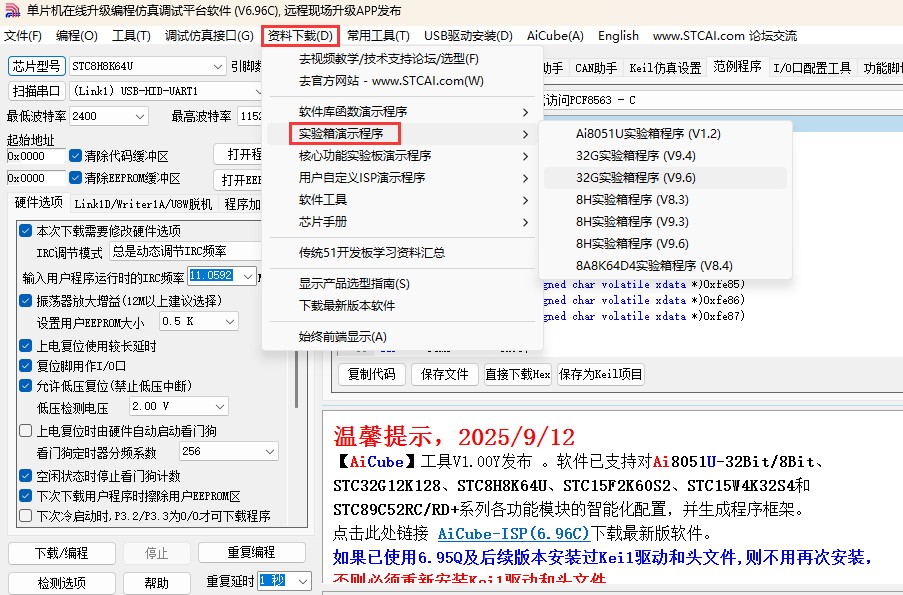Open the 工具(T) menu
This screenshot has width=903, height=595.
pyautogui.click(x=131, y=36)
